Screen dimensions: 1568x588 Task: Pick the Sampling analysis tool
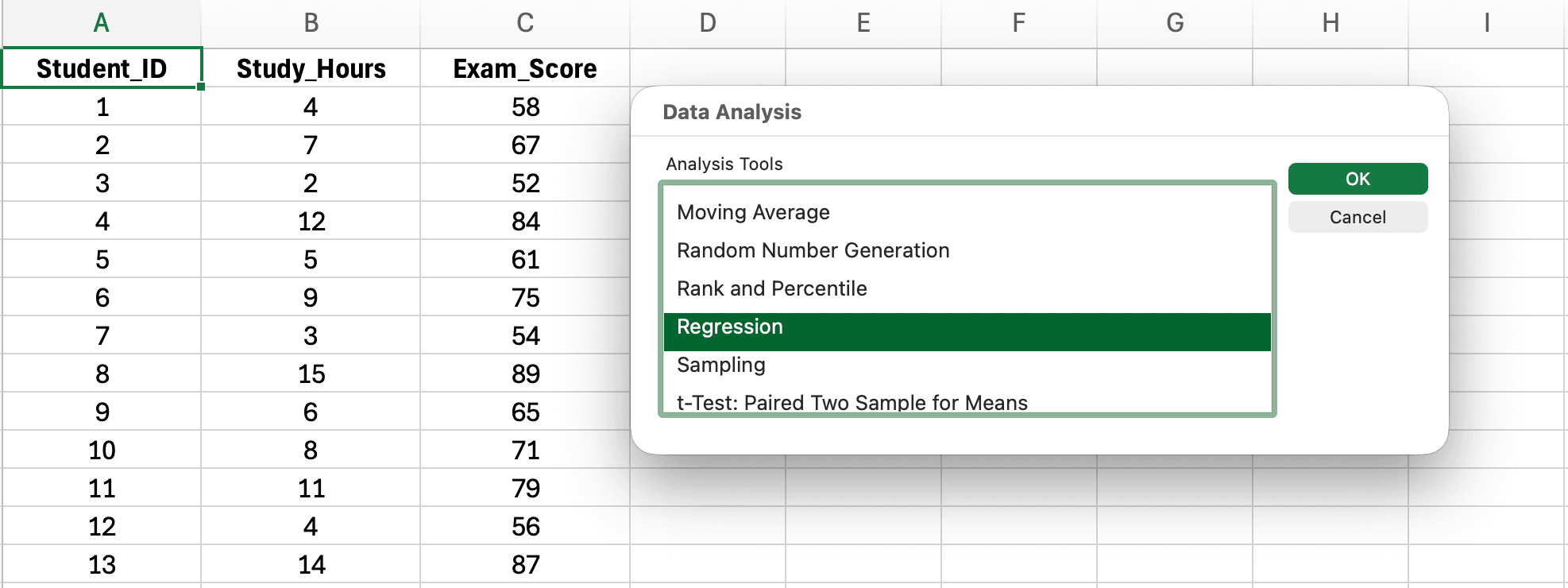(x=720, y=365)
